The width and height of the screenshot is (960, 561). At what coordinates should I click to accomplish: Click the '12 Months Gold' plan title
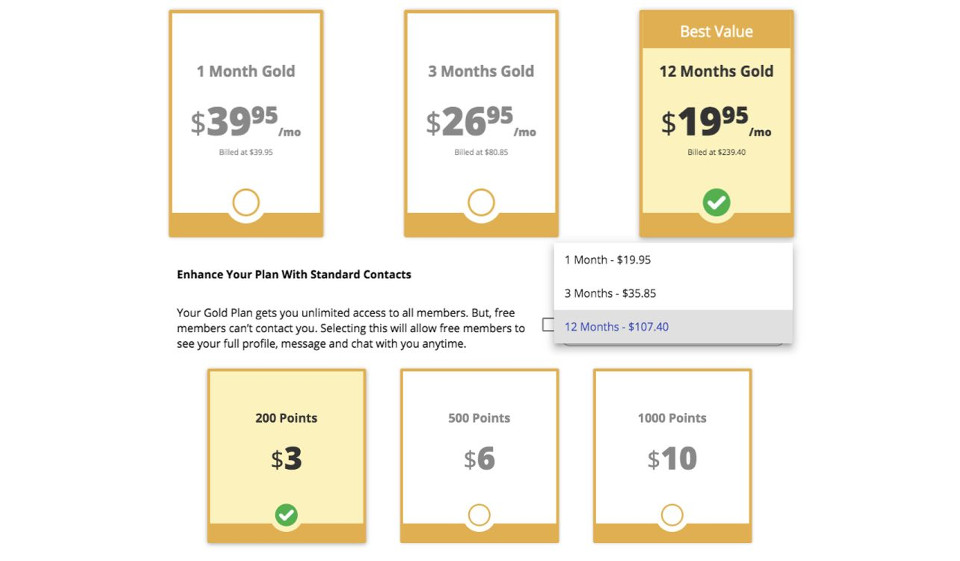click(716, 71)
